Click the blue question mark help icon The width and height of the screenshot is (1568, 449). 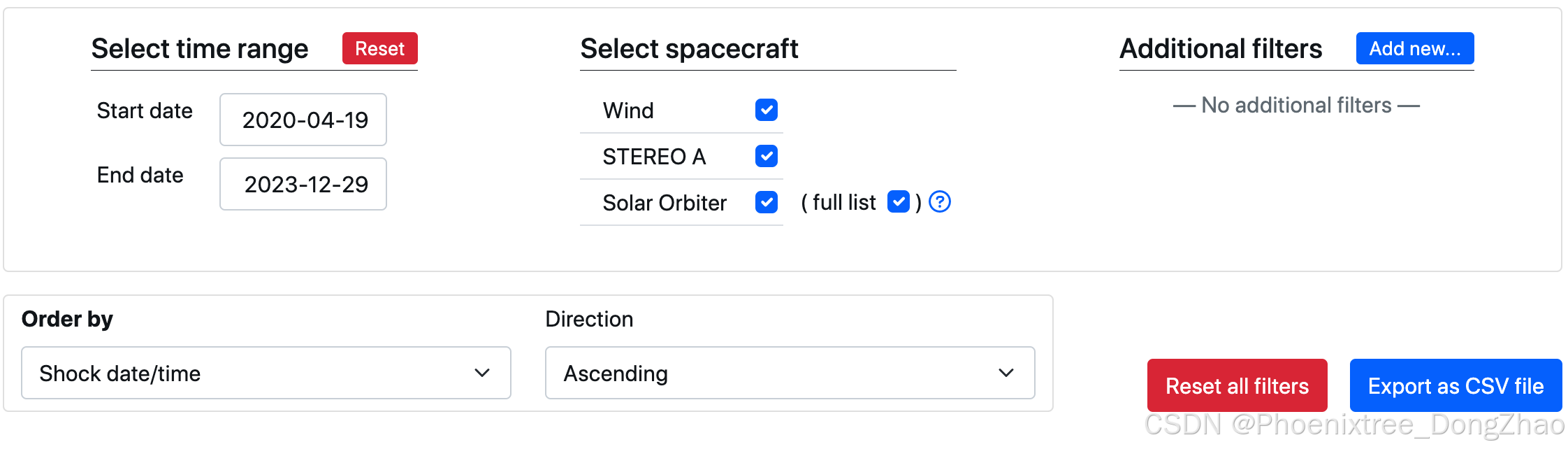(x=940, y=202)
